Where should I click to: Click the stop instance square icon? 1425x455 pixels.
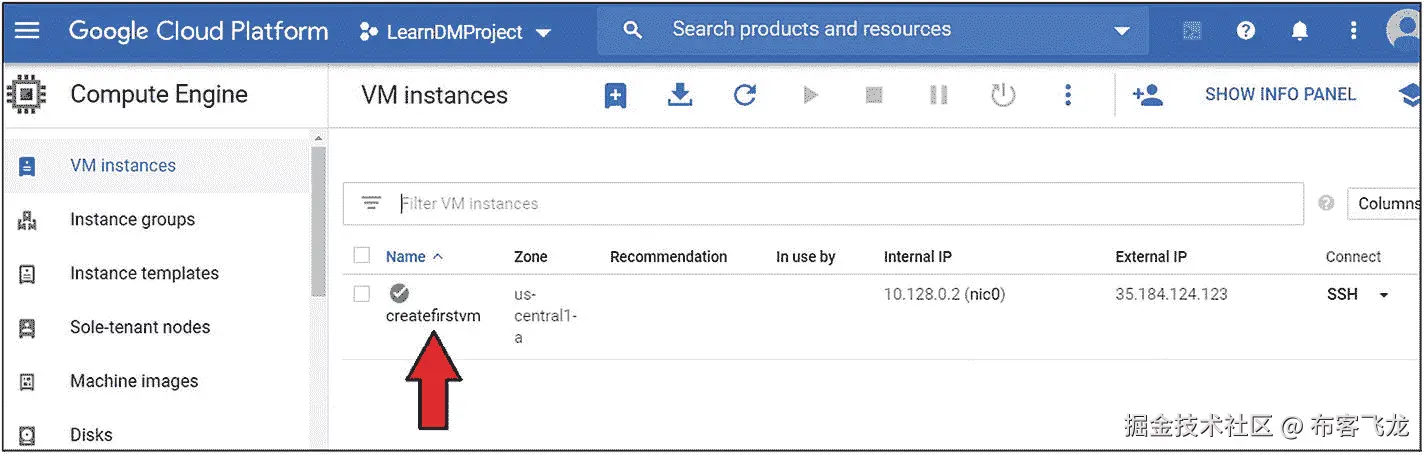874,95
